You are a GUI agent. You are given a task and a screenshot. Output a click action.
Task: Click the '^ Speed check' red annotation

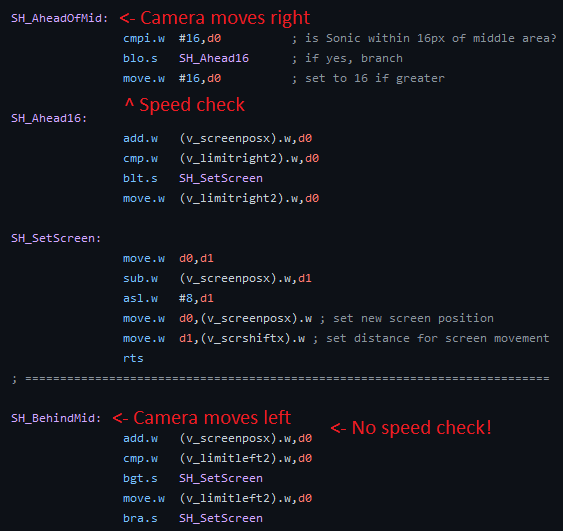185,104
